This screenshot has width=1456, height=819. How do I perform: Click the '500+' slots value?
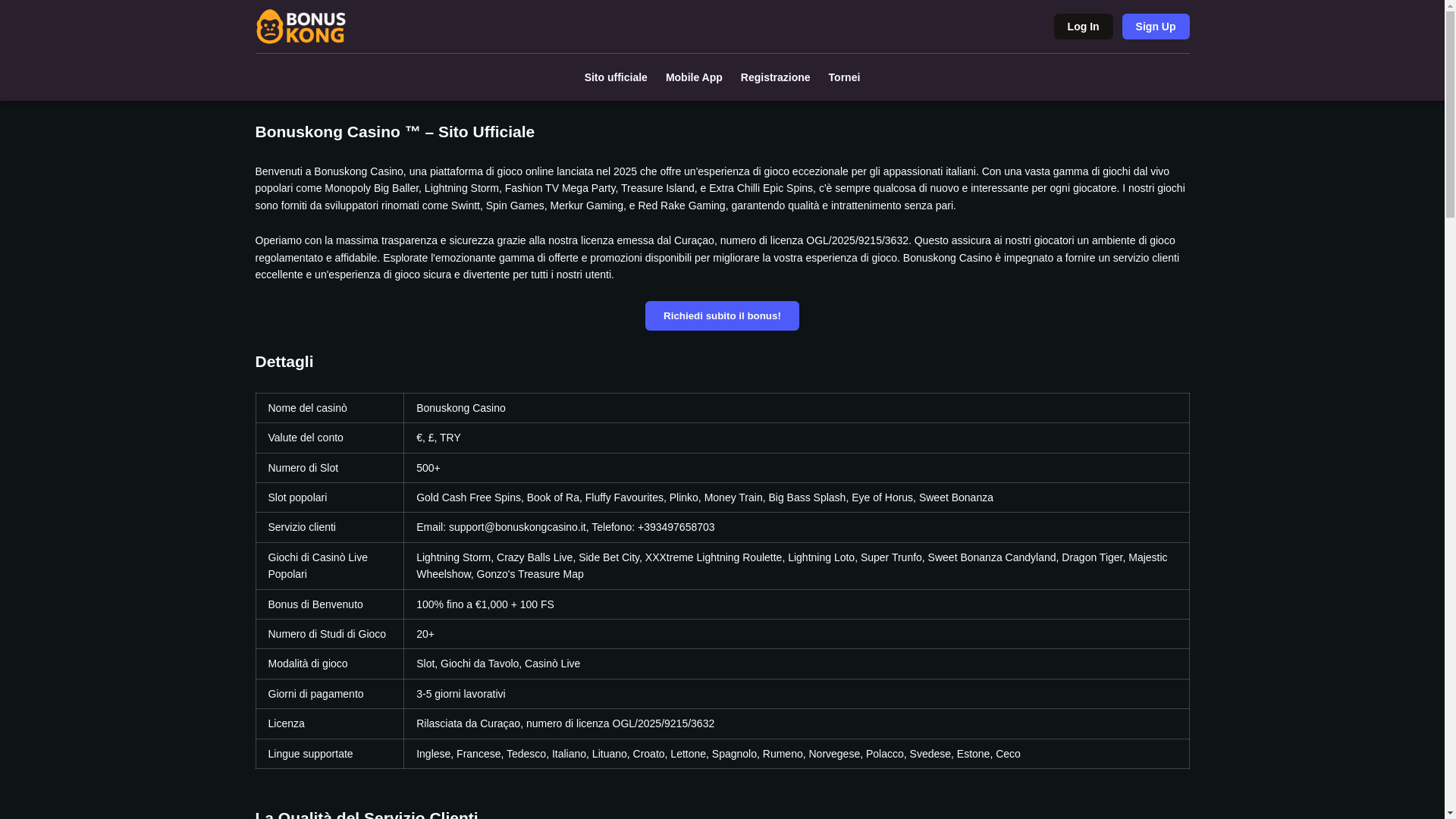tap(796, 468)
